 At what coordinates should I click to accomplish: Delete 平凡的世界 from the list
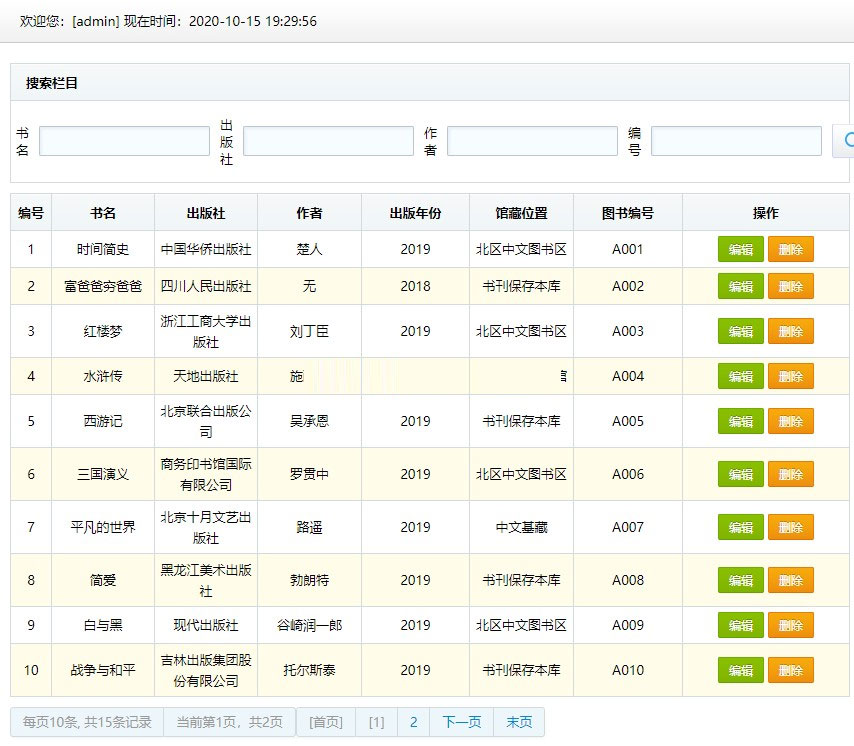790,528
